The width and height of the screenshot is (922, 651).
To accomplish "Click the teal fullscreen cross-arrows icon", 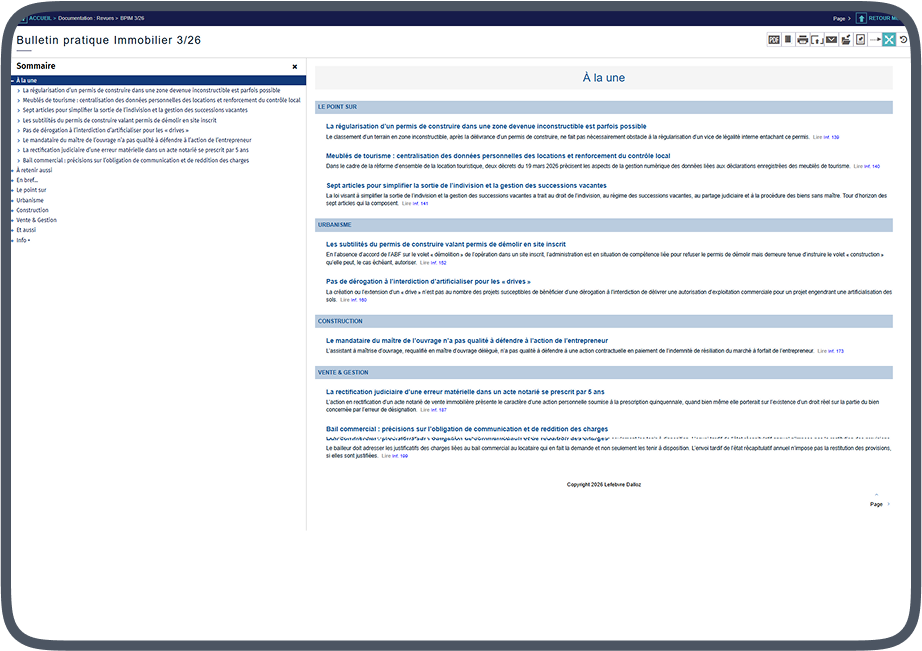I will coord(889,40).
